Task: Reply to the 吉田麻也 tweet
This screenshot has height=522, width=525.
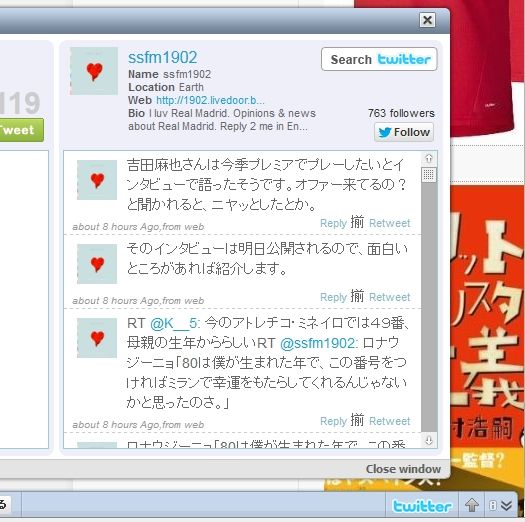Action: (x=333, y=223)
